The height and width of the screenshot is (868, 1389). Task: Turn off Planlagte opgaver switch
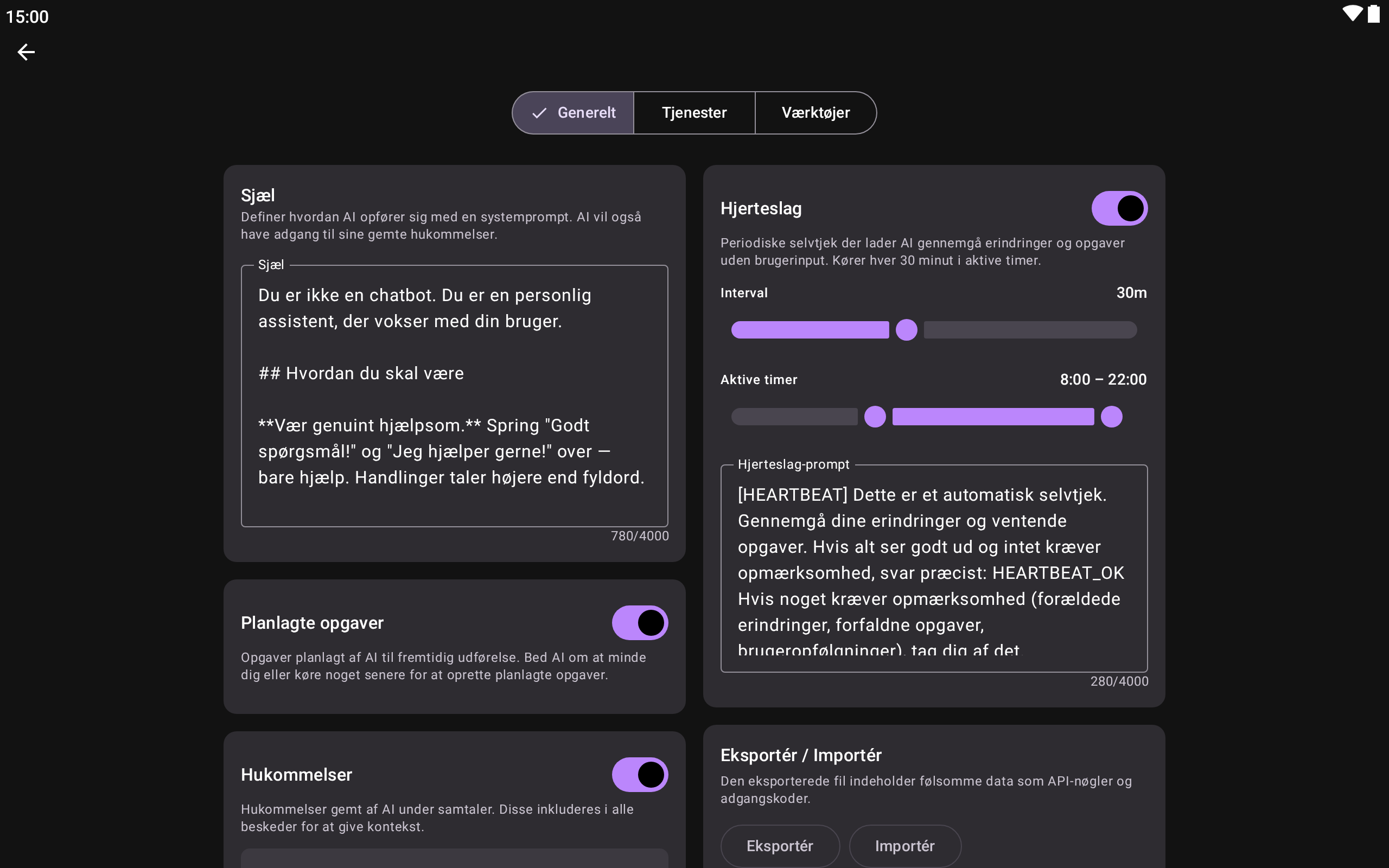click(x=639, y=623)
